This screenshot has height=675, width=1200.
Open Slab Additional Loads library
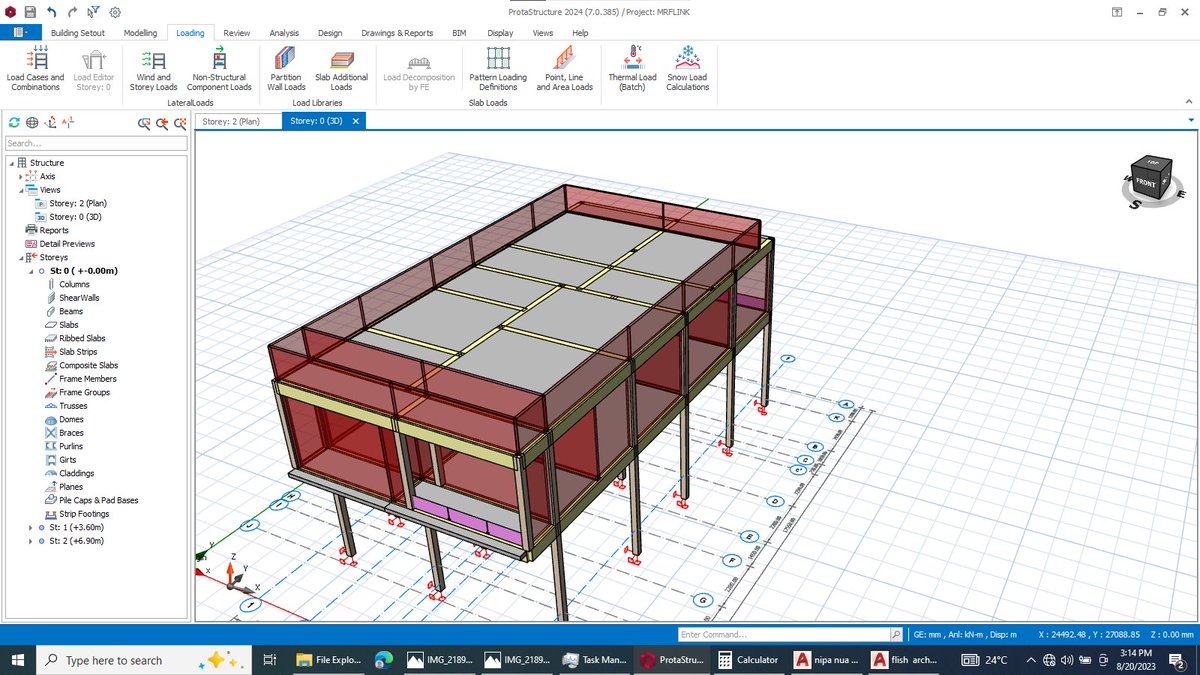point(341,69)
